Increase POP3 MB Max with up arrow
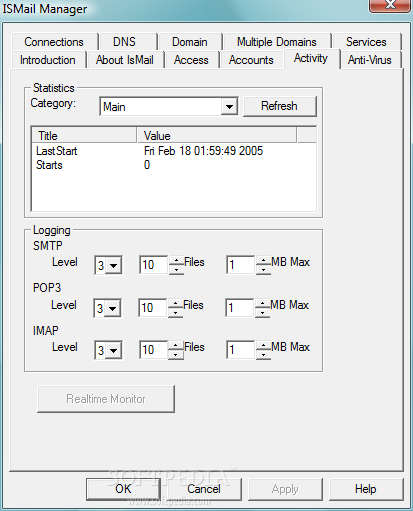 click(262, 303)
